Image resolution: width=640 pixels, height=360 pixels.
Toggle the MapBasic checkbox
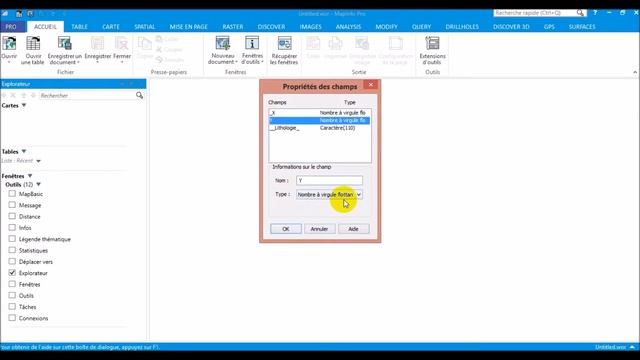tap(12, 193)
